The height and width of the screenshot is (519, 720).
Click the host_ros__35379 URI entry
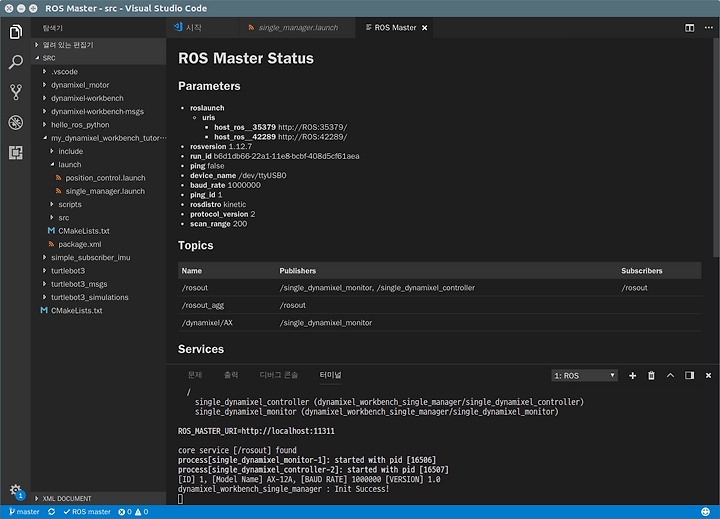coord(281,127)
